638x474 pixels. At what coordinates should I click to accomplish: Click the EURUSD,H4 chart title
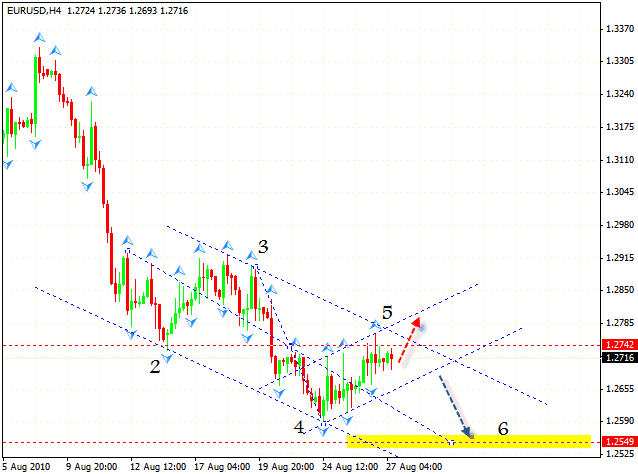[x=34, y=11]
